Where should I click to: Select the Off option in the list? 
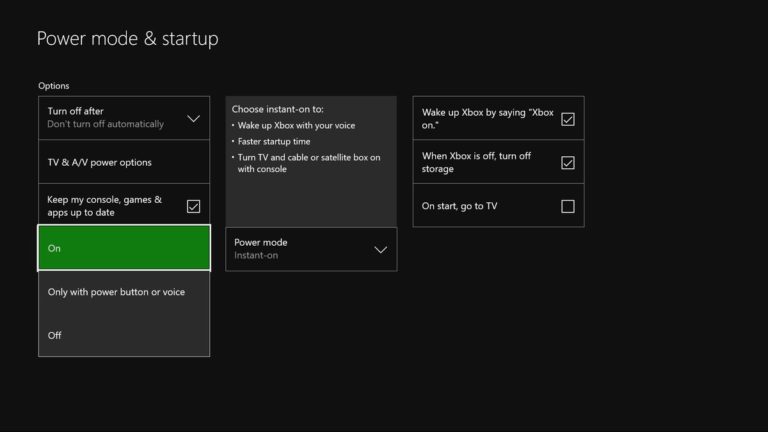coord(55,335)
